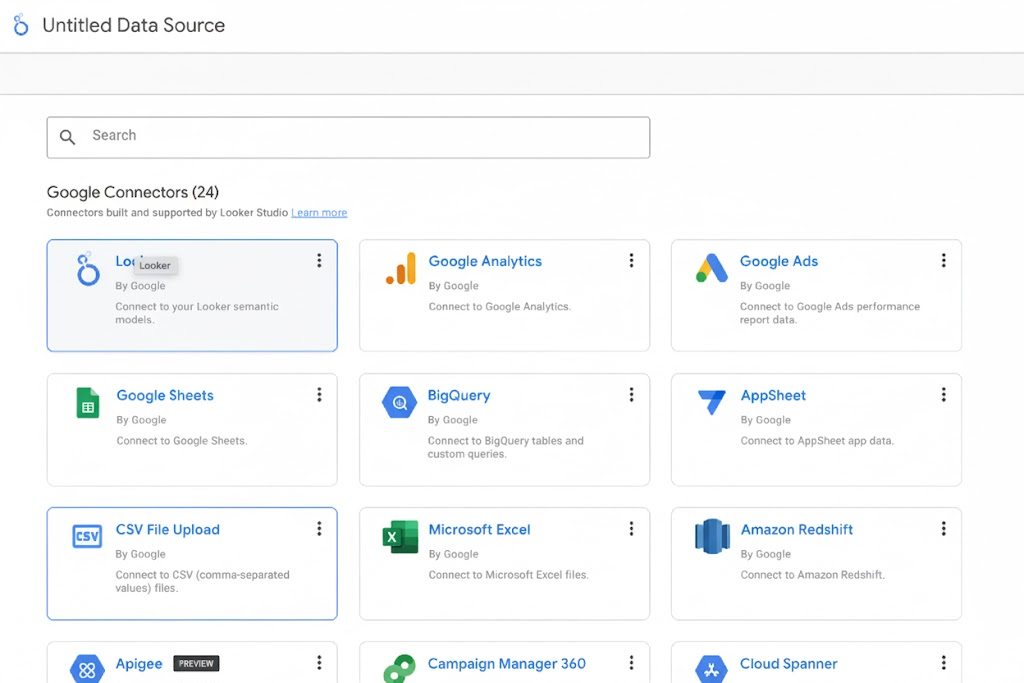This screenshot has width=1024, height=683.
Task: Click the Google Analytics bar chart icon
Action: coord(401,268)
